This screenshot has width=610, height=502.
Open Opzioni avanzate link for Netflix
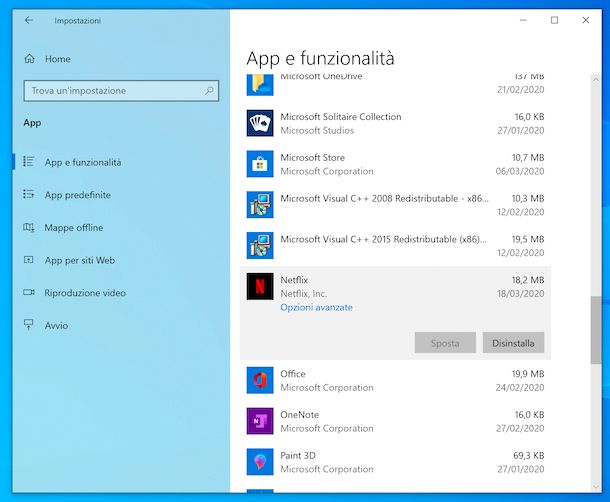tap(316, 308)
